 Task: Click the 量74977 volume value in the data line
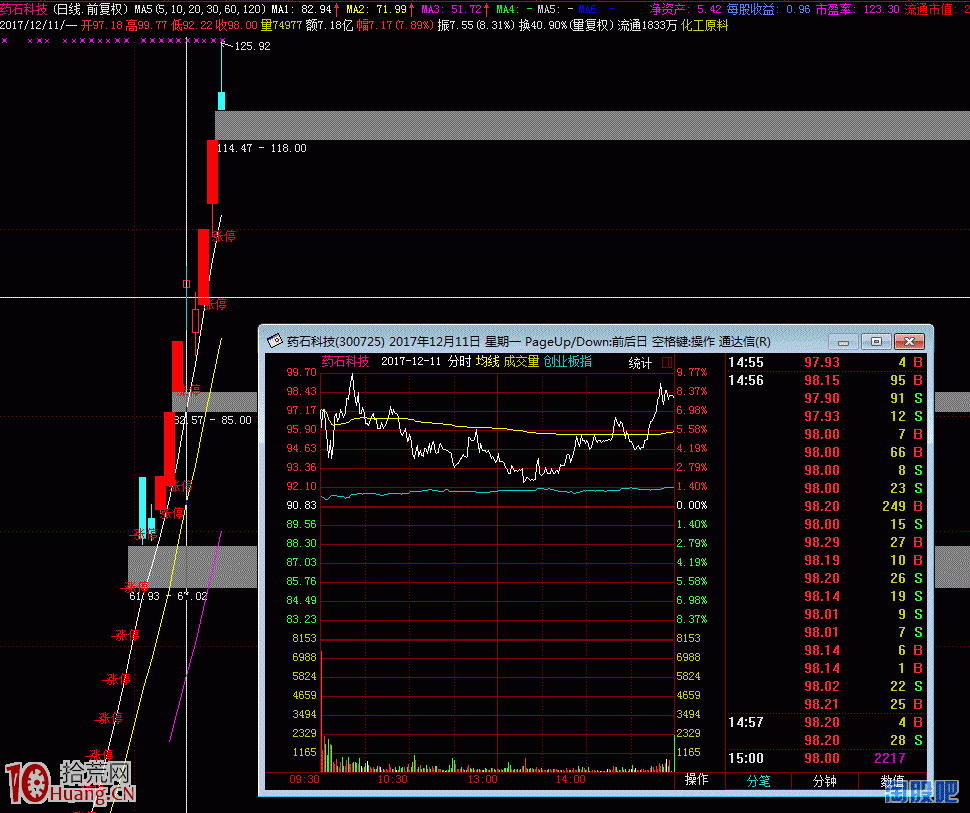(281, 26)
